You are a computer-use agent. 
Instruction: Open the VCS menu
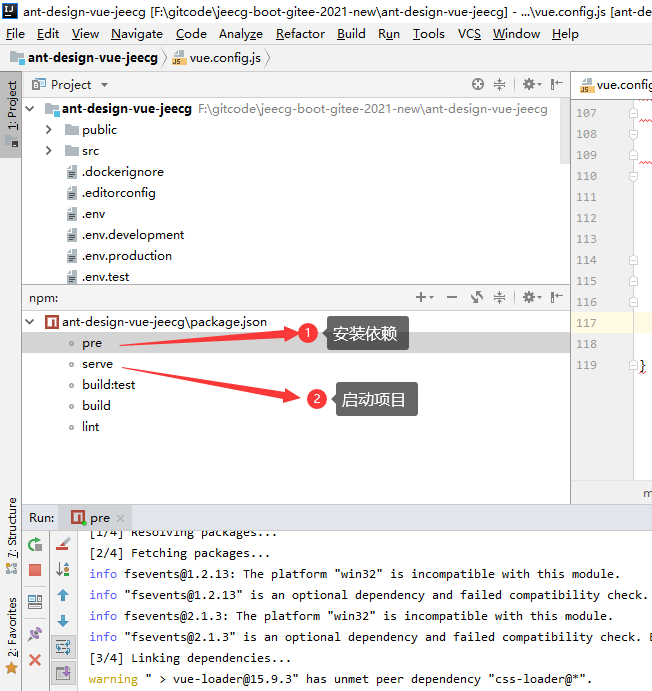click(469, 34)
